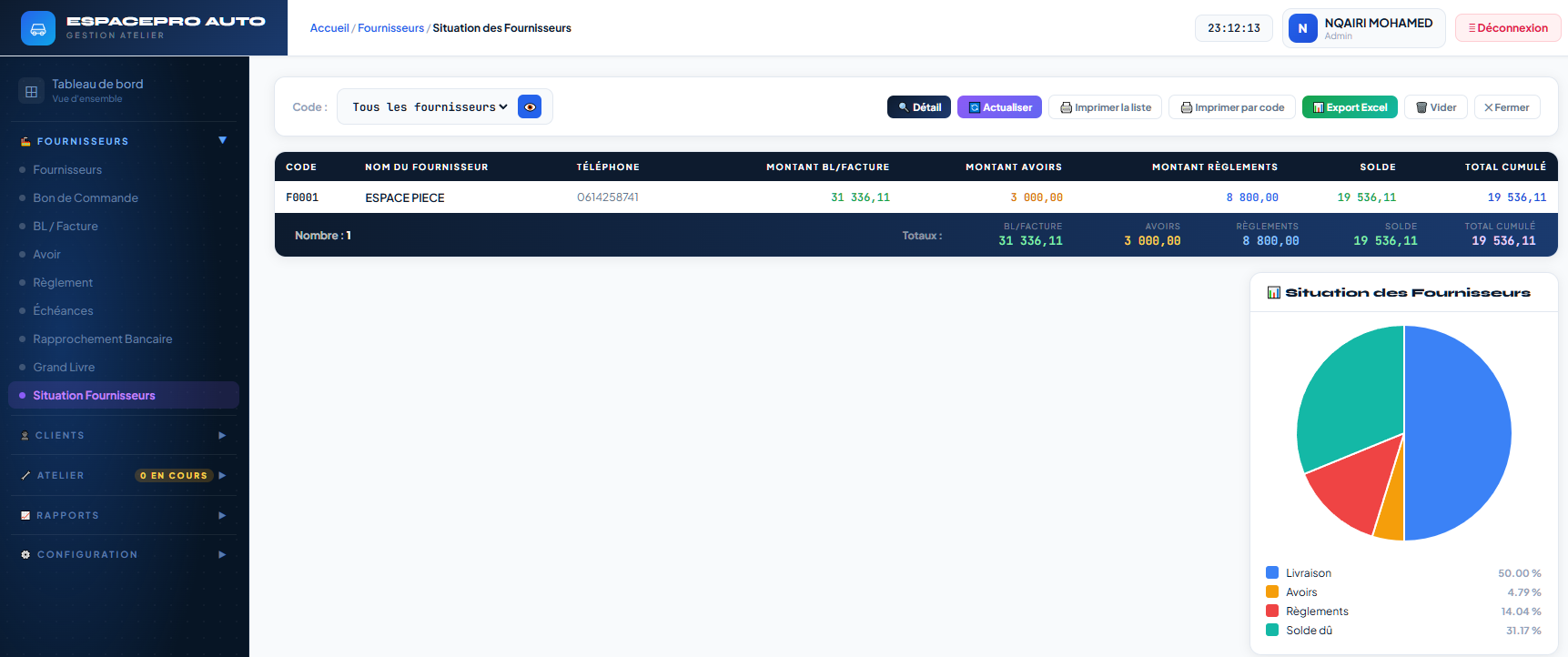The height and width of the screenshot is (657, 1568).
Task: Click the Tableau de bord grid icon
Action: click(31, 91)
